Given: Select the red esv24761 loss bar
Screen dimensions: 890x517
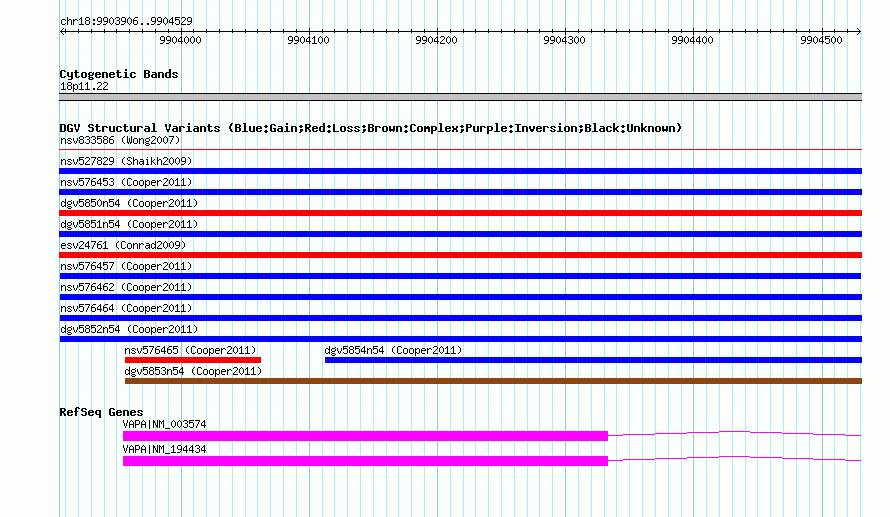Looking at the screenshot, I should [460, 255].
